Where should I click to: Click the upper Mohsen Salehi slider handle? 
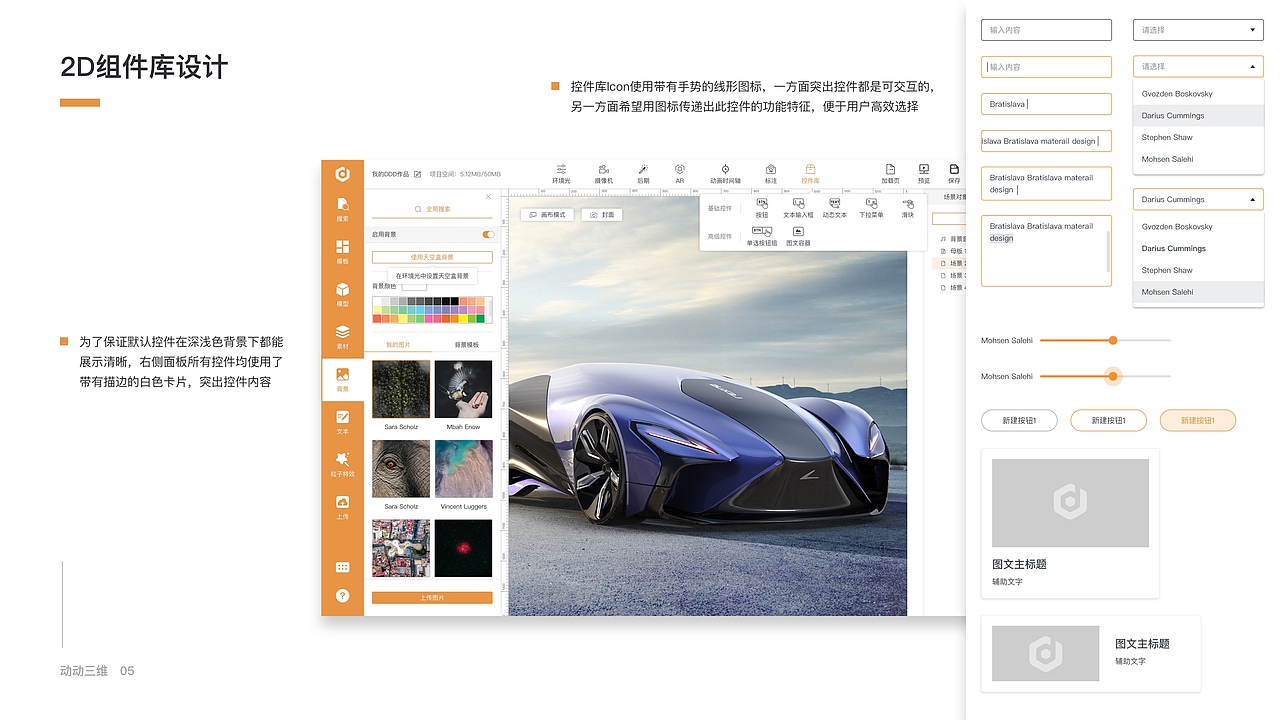[1113, 340]
